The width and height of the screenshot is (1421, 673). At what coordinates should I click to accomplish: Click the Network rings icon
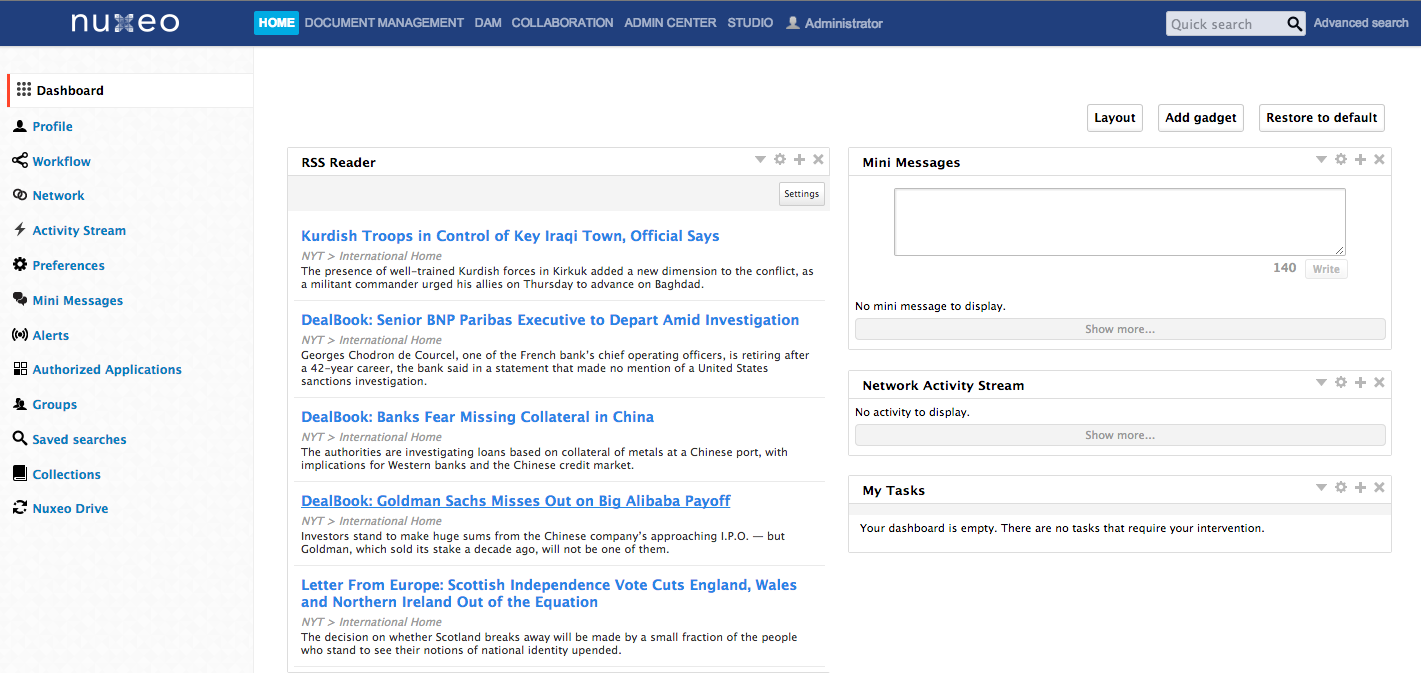pos(20,195)
